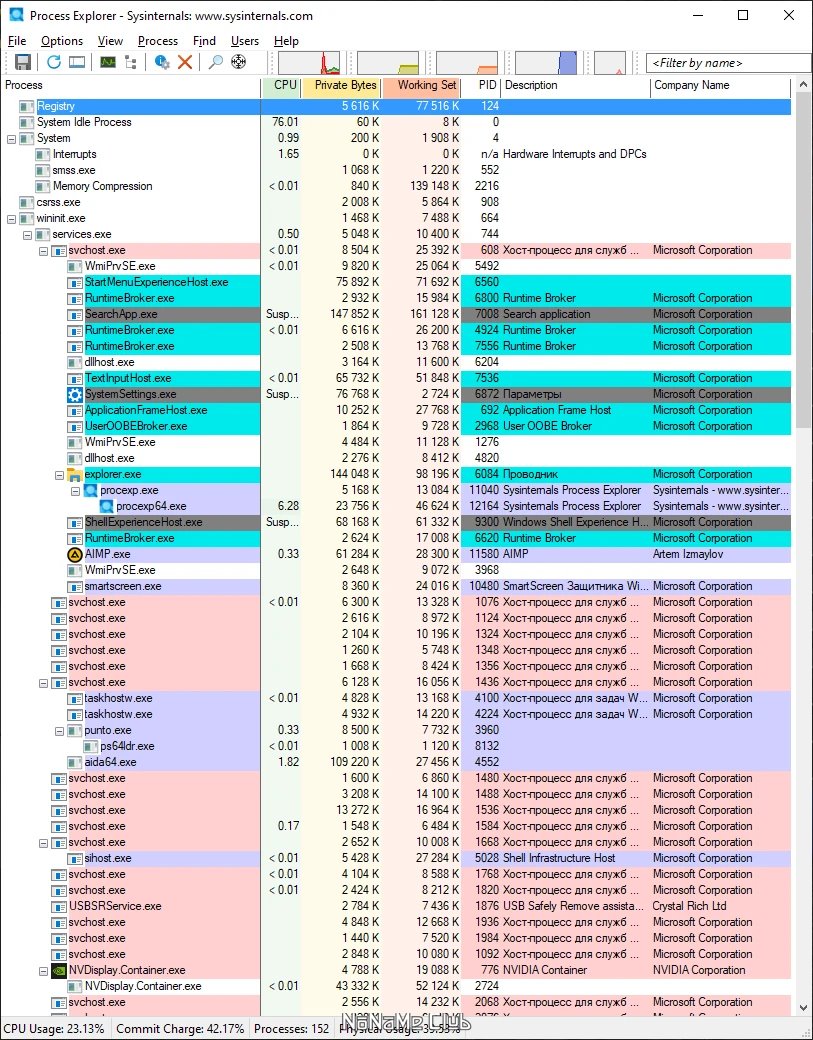Image resolution: width=813 pixels, height=1040 pixels.
Task: Collapse the punto.exe tree node
Action: pyautogui.click(x=59, y=730)
